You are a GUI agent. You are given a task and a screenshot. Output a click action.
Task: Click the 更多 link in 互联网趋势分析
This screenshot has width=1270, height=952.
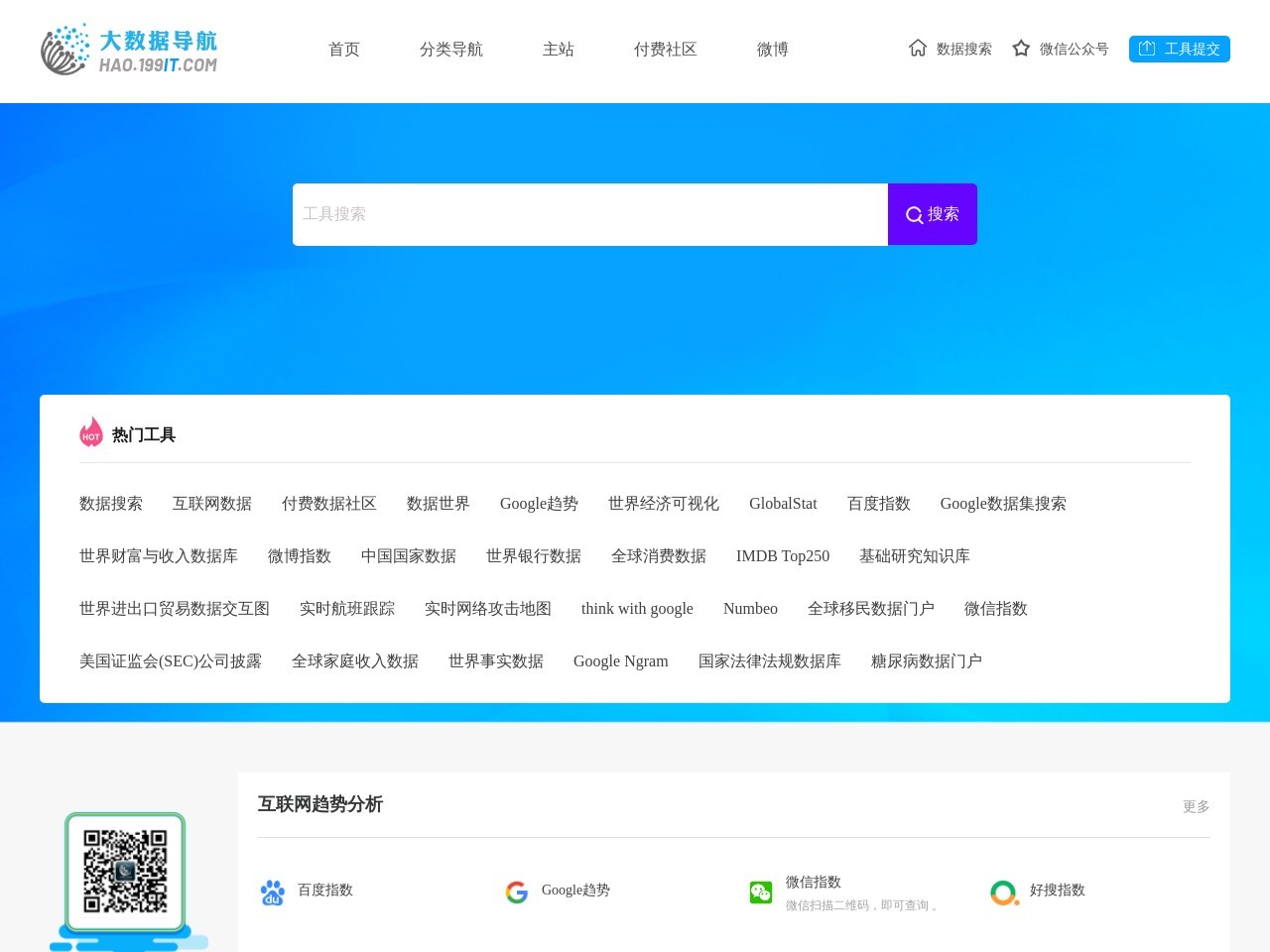point(1196,807)
